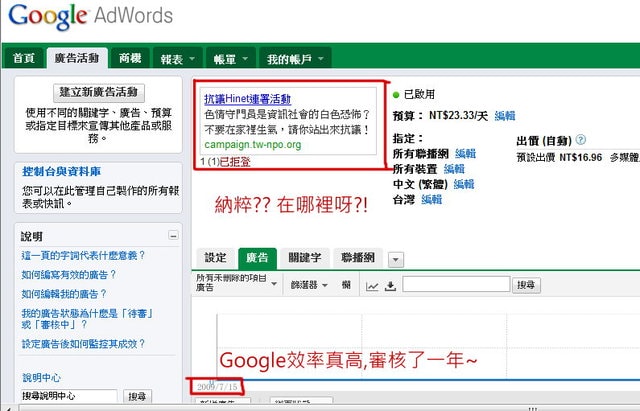Image resolution: width=640 pixels, height=411 pixels.
Task: Click the 搜尋 button beside ads search field
Action: 527,285
